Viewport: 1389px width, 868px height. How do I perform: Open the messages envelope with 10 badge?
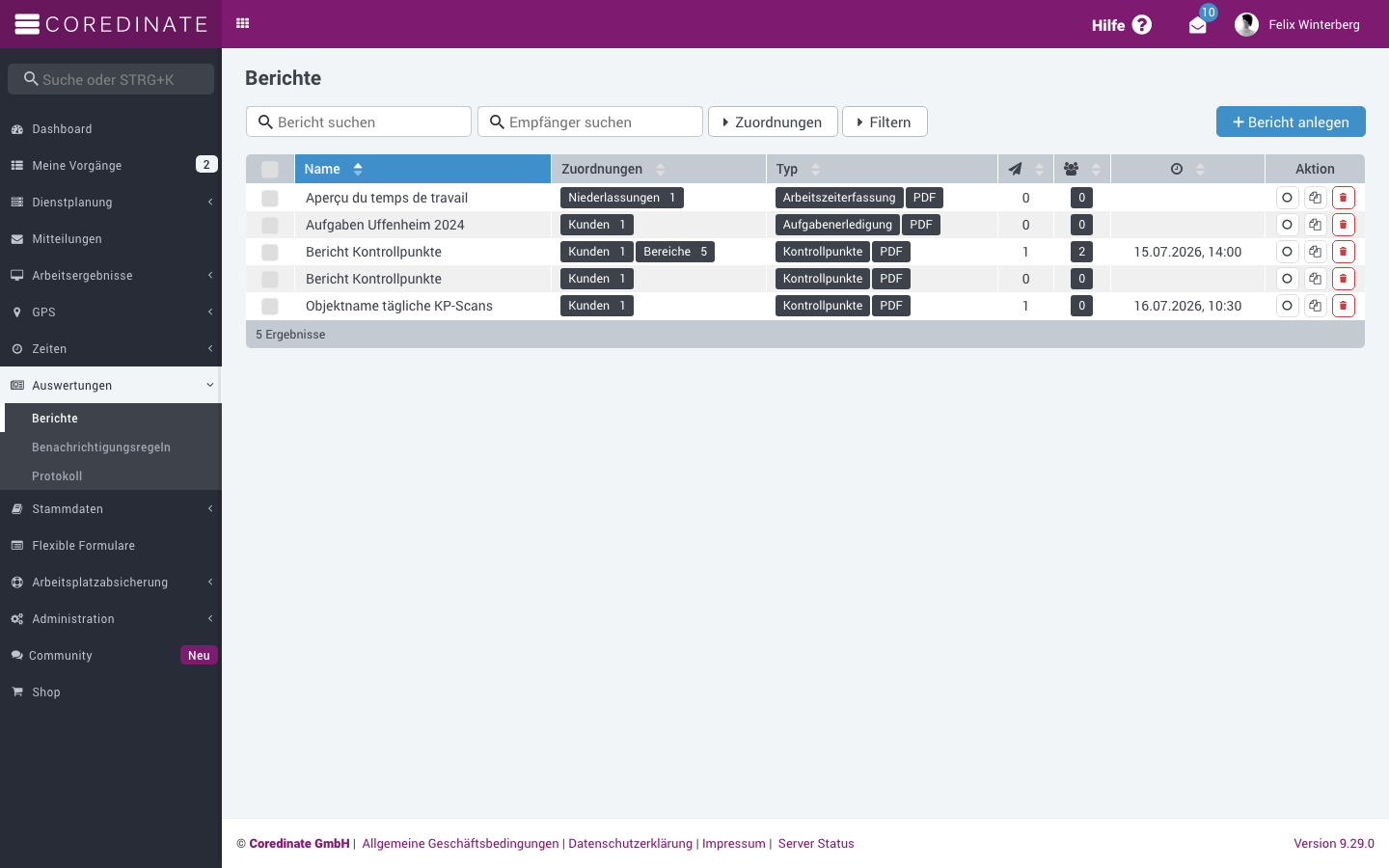1198,24
